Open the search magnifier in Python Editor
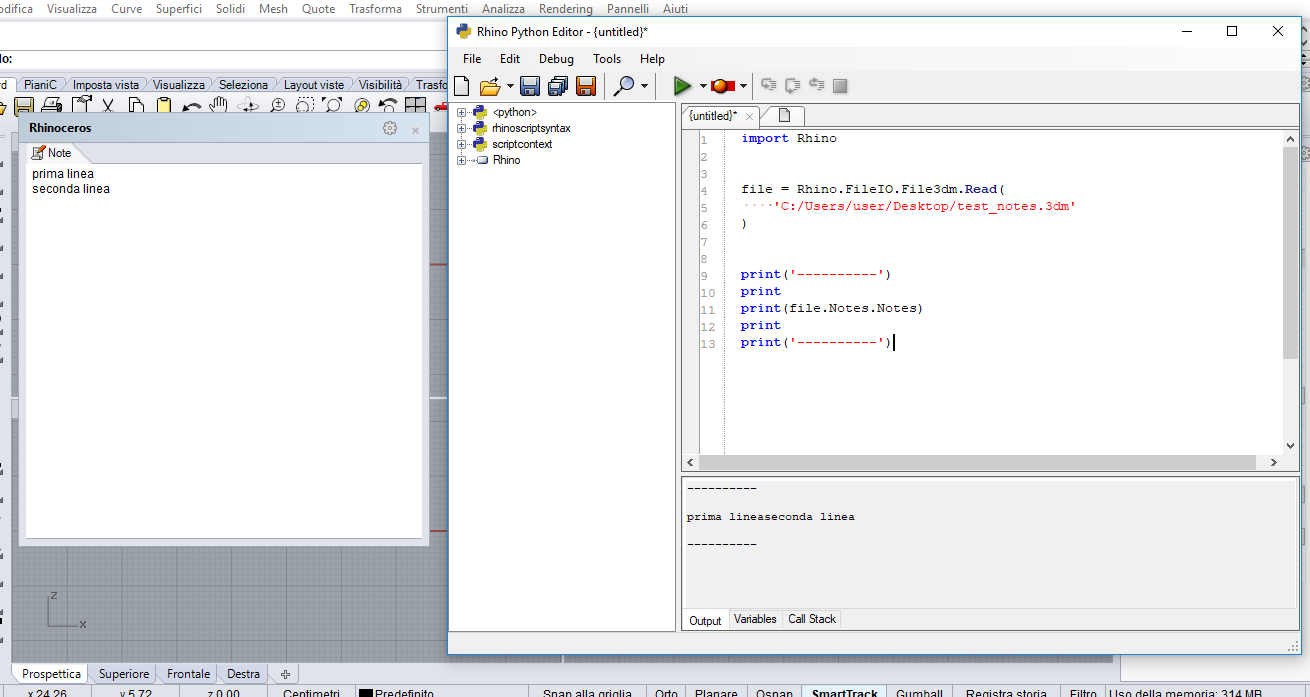The width and height of the screenshot is (1310, 697). coord(624,86)
